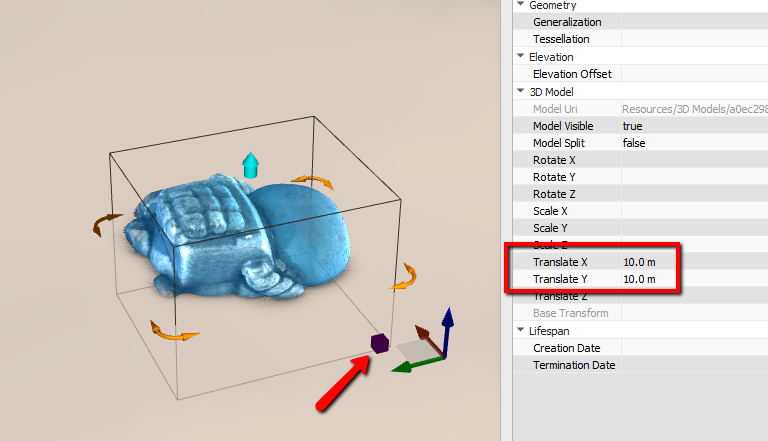Collapse the Elevation section
Screen dimensions: 768x441
(x=520, y=56)
